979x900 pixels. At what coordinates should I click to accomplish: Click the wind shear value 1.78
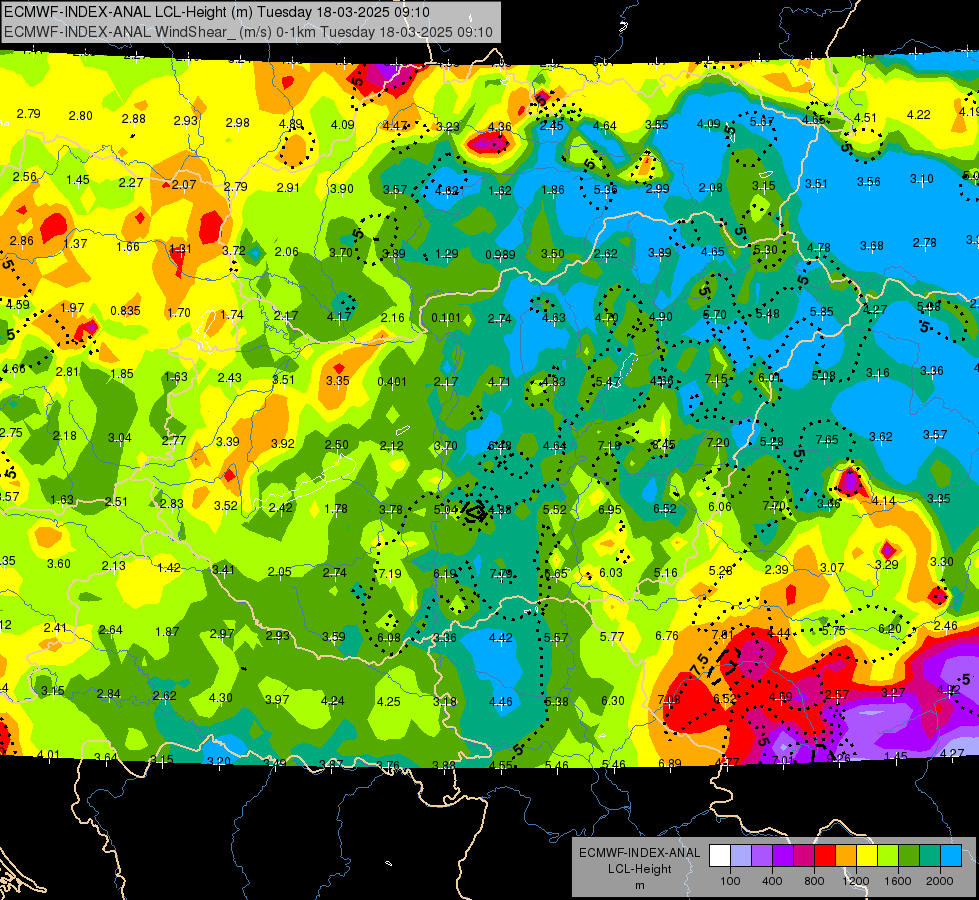[336, 508]
